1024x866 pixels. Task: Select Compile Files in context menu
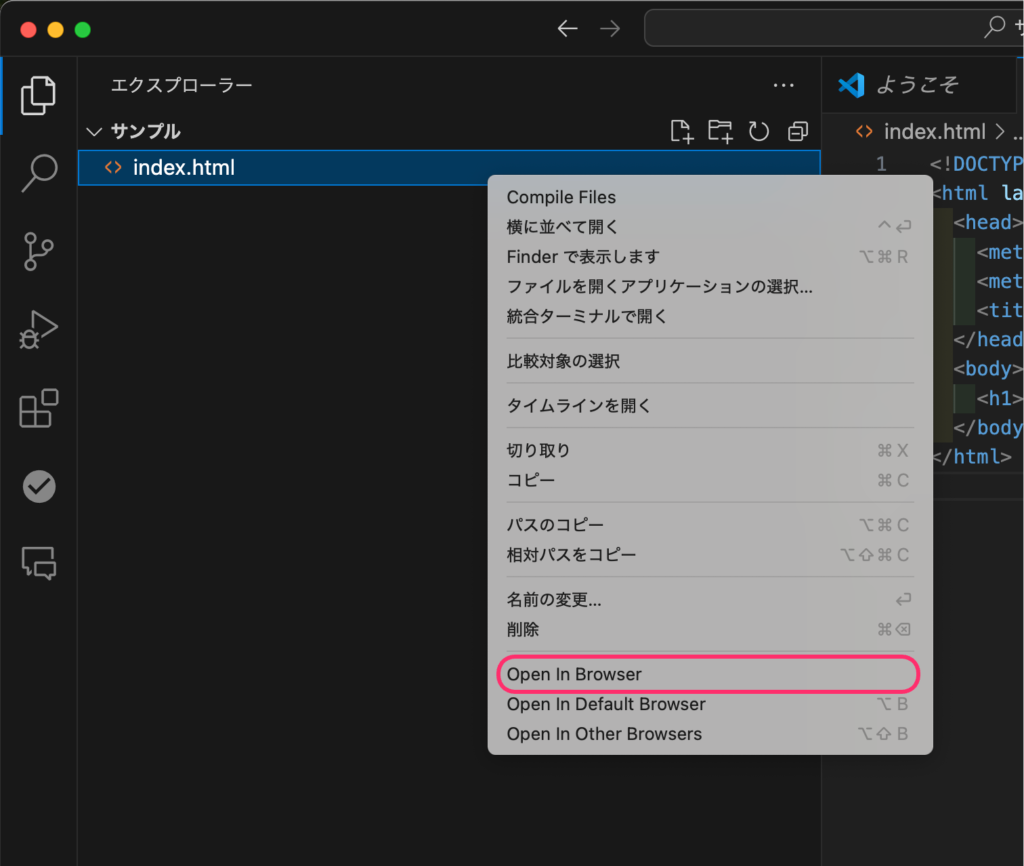[561, 197]
